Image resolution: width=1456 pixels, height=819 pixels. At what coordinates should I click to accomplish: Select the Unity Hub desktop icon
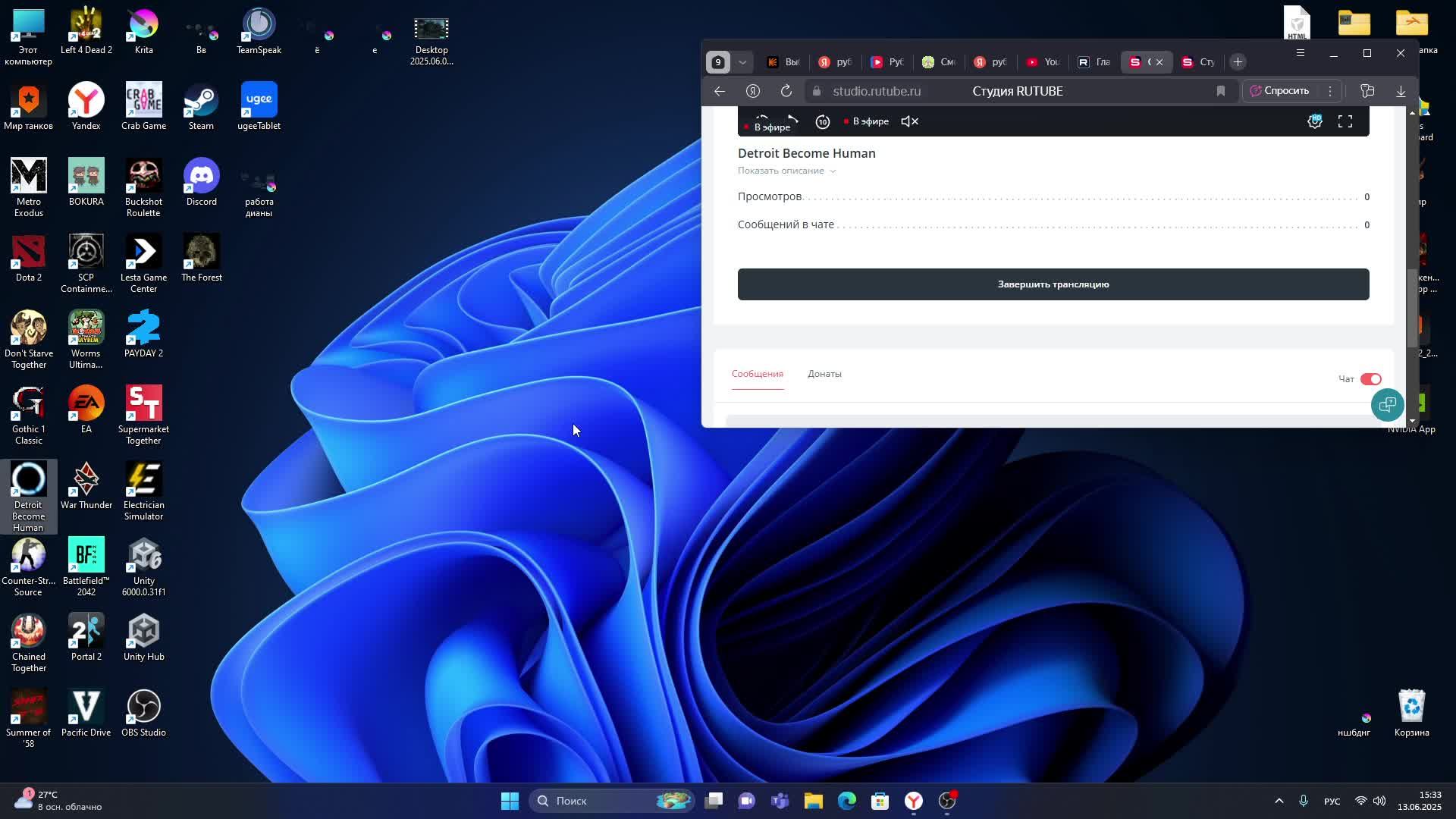(x=143, y=637)
